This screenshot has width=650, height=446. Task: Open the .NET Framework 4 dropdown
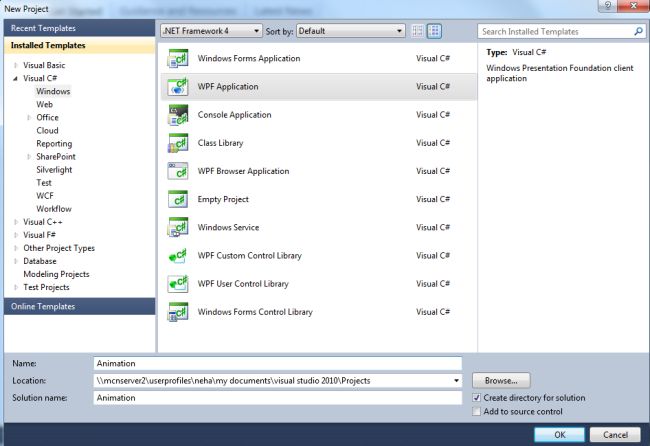pyautogui.click(x=211, y=31)
